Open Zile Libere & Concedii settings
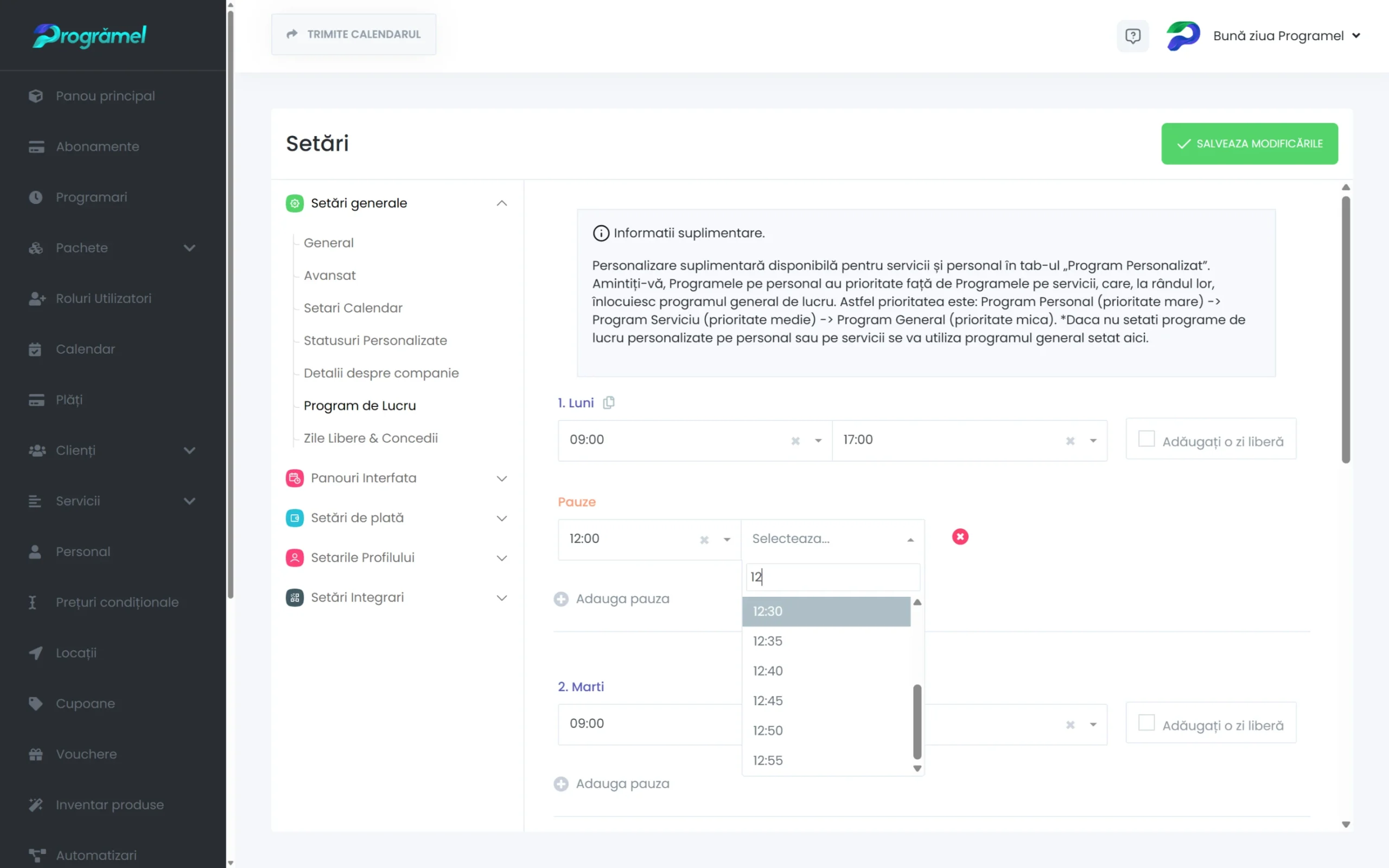 point(370,438)
